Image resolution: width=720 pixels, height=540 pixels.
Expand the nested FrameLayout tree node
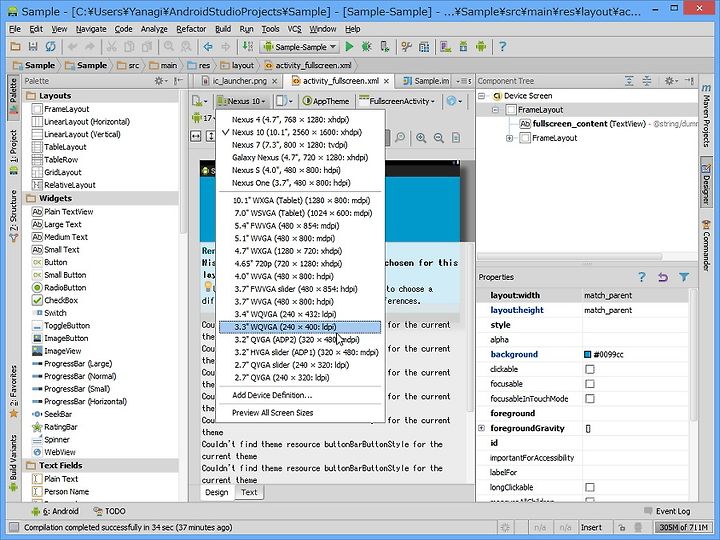(x=509, y=138)
